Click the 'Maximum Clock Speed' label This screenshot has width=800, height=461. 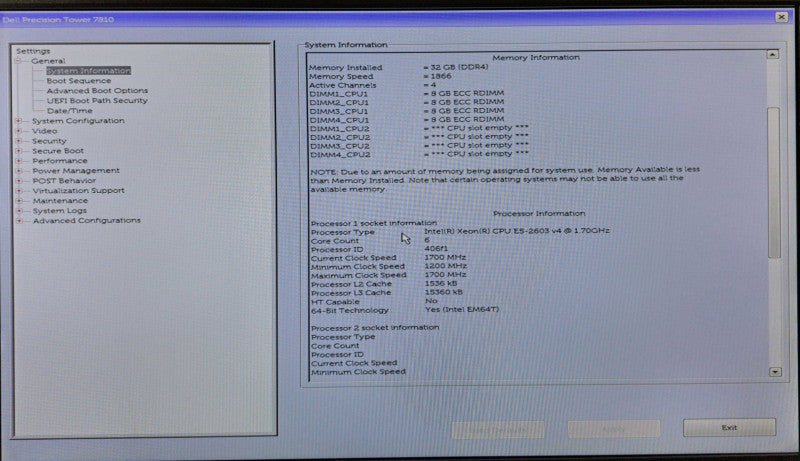pyautogui.click(x=359, y=275)
